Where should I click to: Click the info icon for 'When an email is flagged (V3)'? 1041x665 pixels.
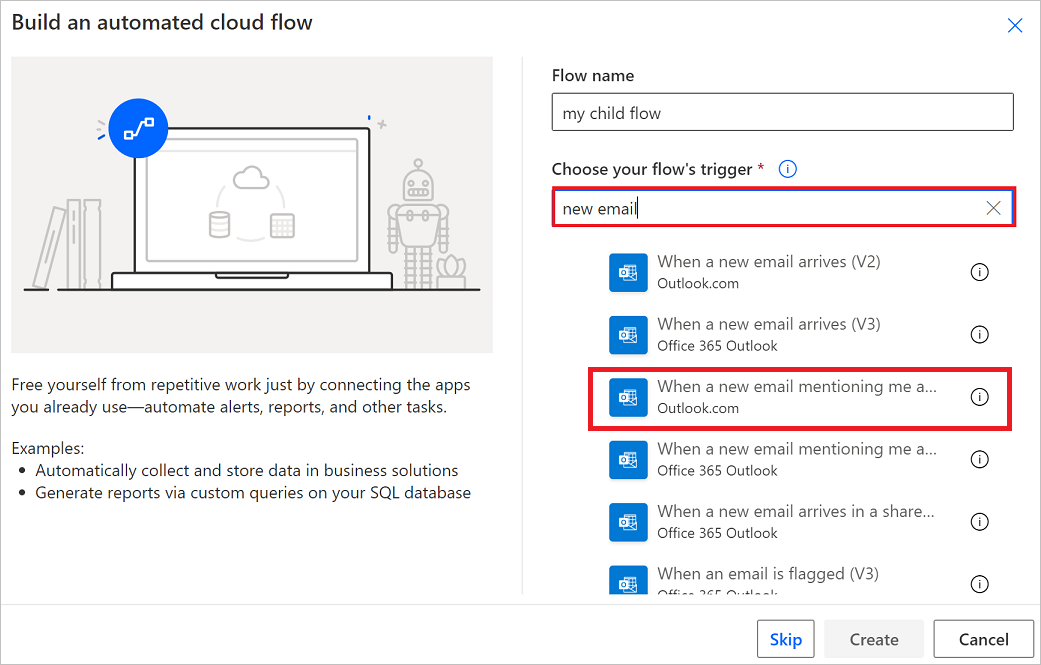click(x=979, y=583)
